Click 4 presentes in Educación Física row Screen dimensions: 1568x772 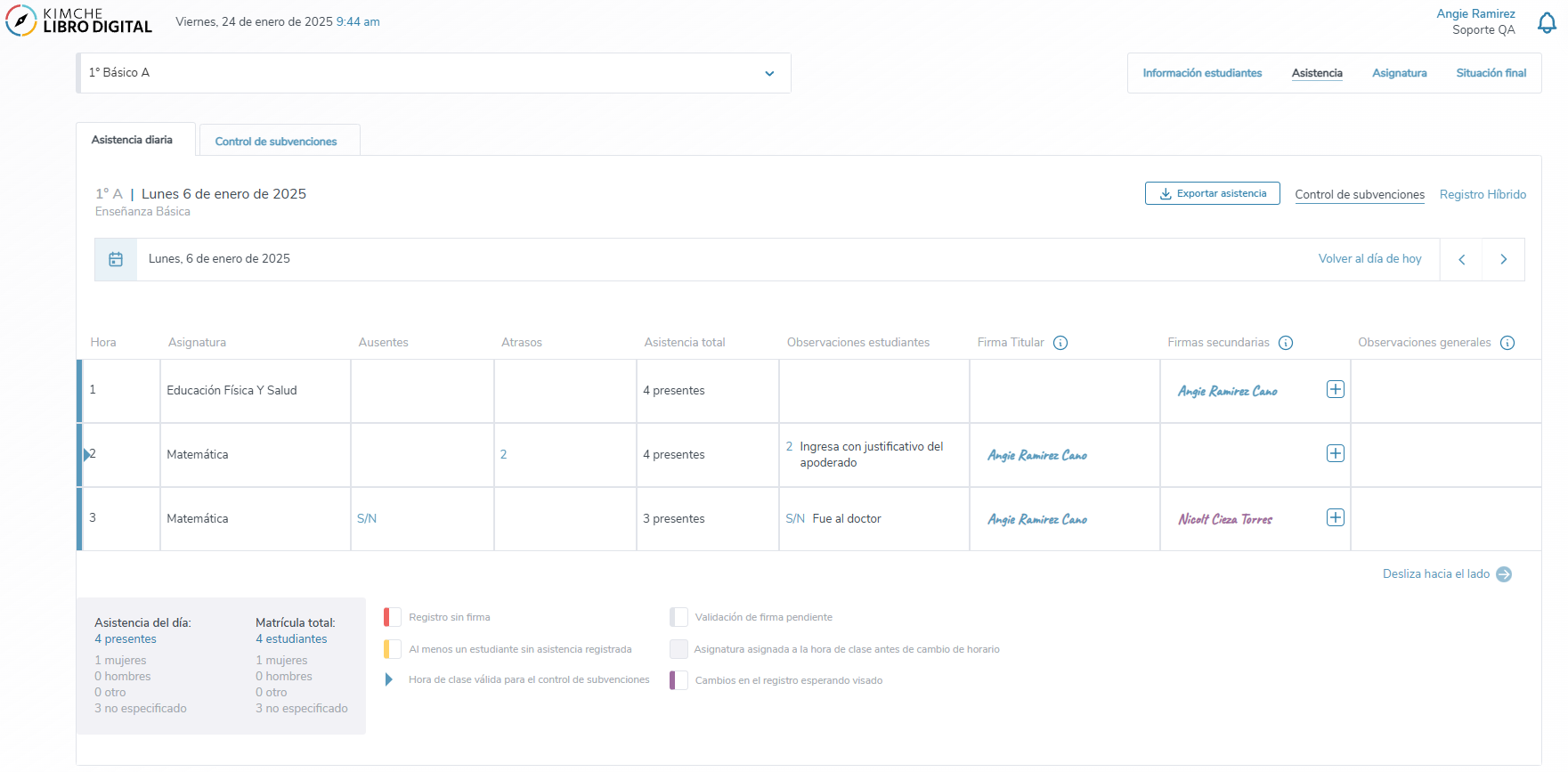tap(674, 391)
